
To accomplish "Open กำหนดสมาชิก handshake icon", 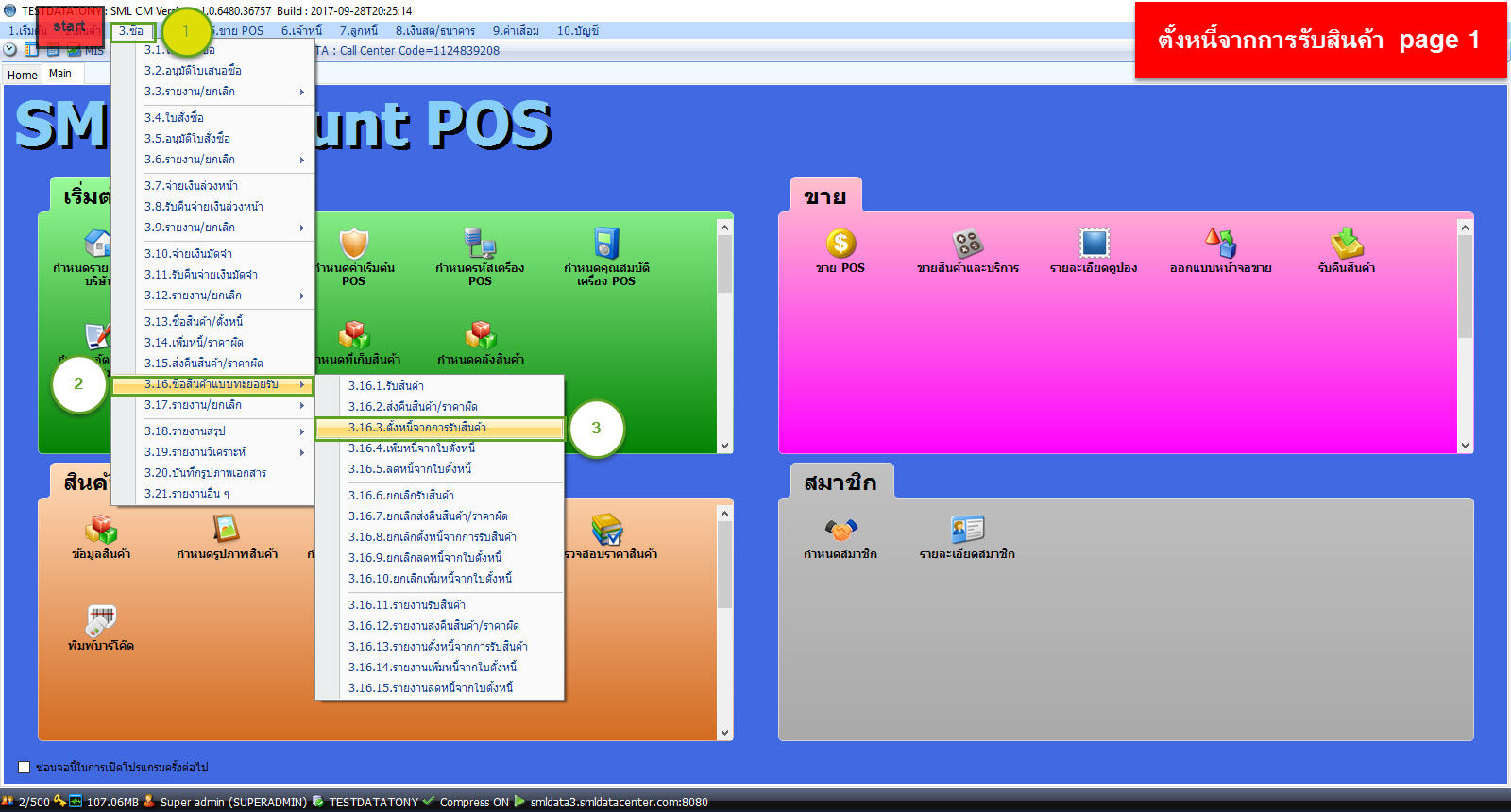I will click(x=840, y=530).
